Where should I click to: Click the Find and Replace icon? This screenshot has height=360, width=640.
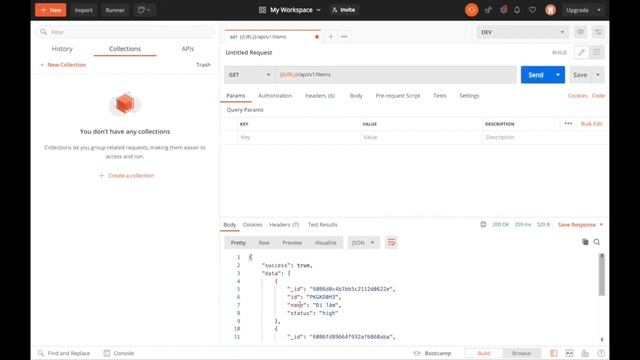tap(41, 353)
